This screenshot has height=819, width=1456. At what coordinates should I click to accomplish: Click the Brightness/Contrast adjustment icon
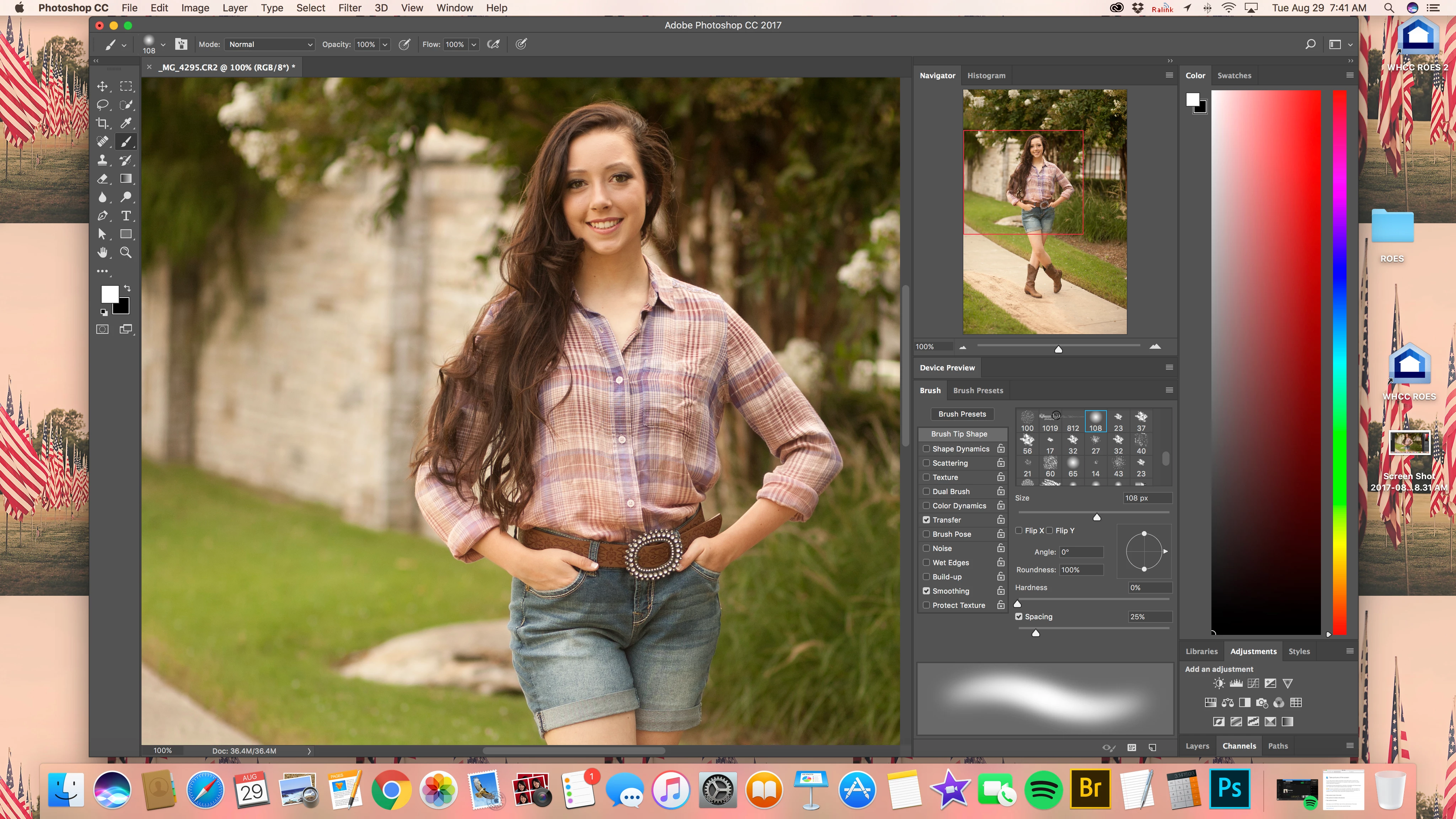coord(1219,683)
